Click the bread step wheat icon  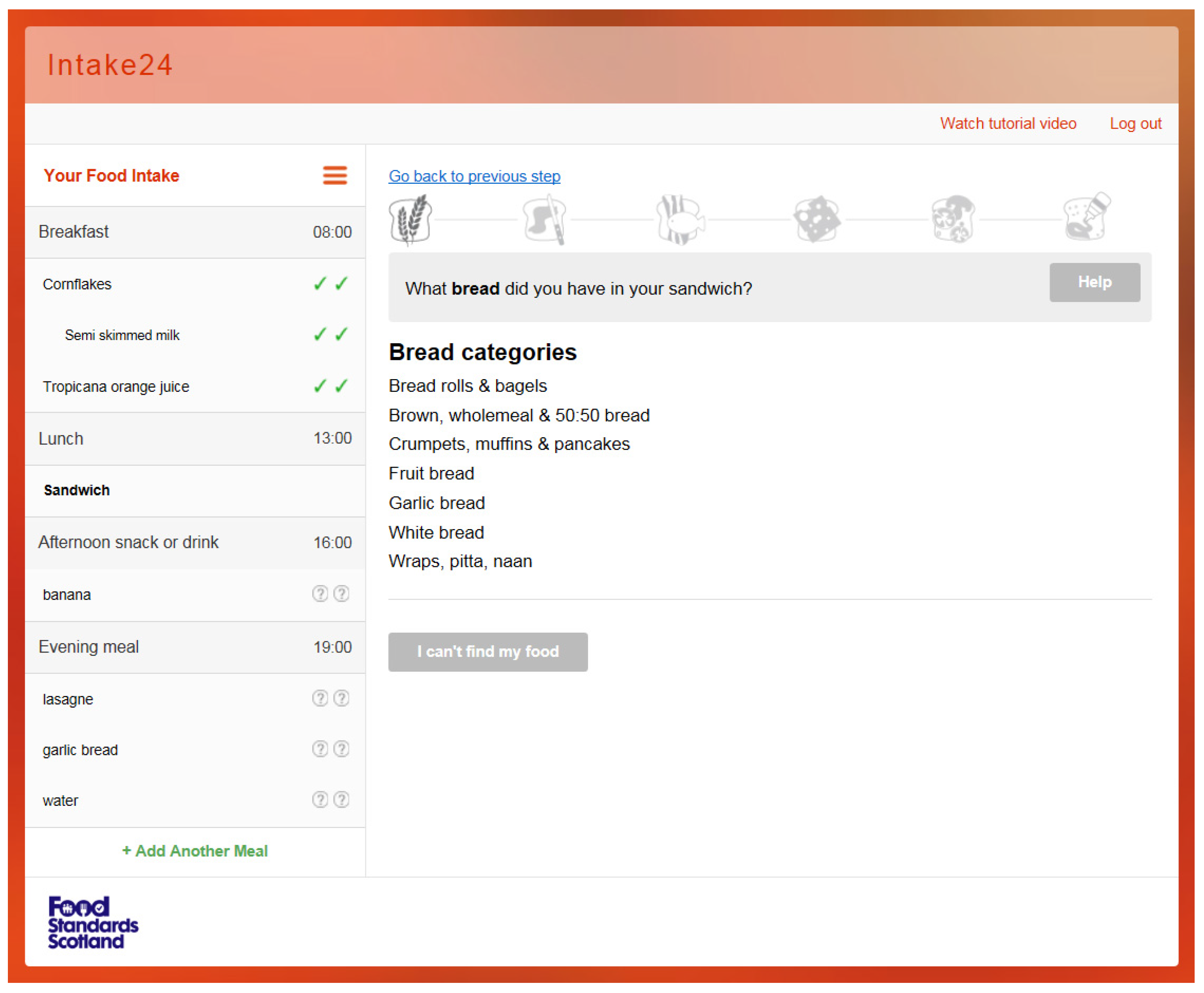point(410,219)
